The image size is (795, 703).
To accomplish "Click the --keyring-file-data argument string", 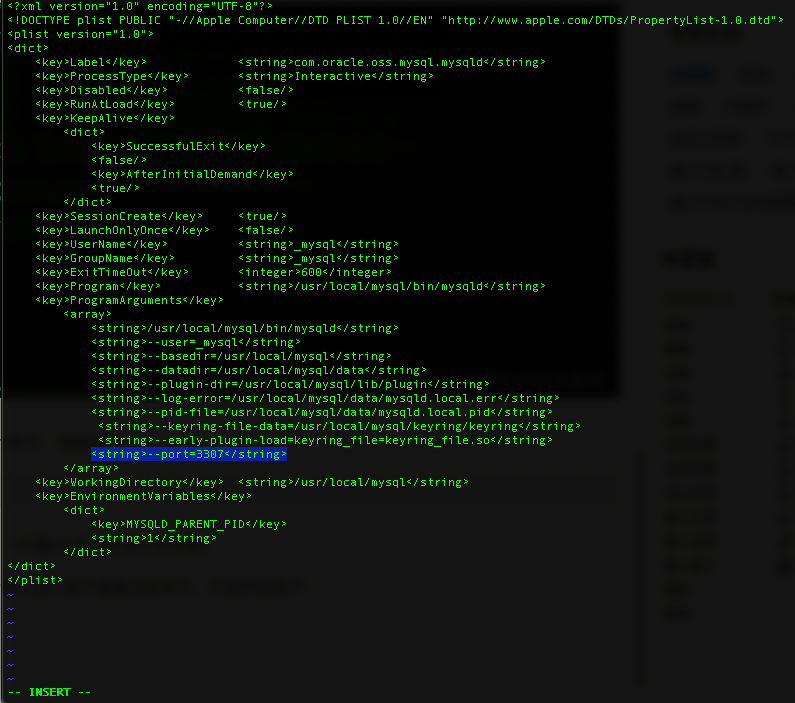I will point(339,427).
